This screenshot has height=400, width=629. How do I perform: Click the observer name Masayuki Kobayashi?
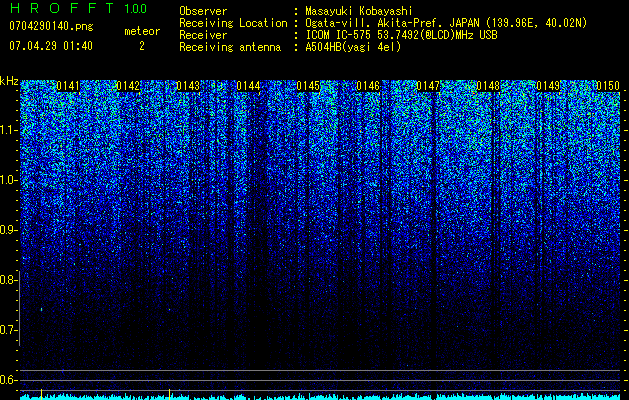pyautogui.click(x=359, y=11)
